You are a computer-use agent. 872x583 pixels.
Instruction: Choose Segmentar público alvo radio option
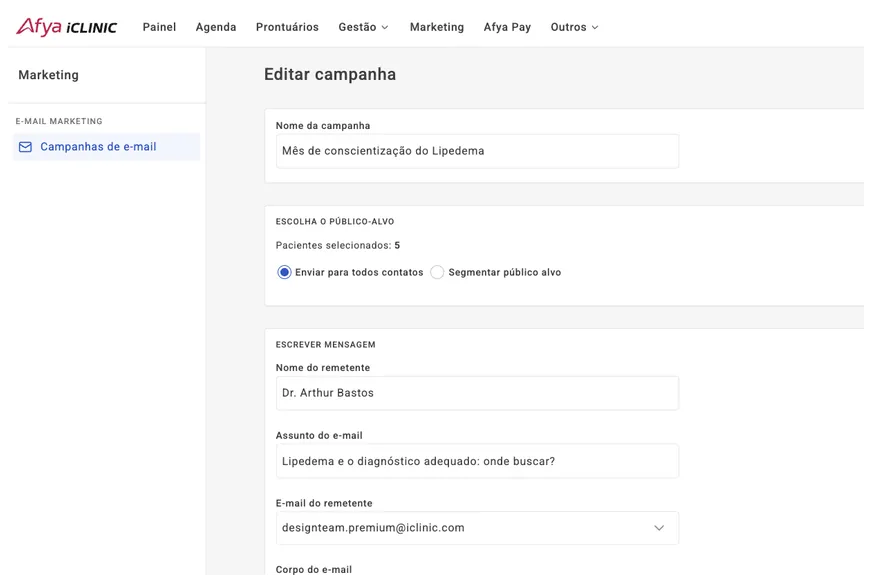pyautogui.click(x=437, y=272)
